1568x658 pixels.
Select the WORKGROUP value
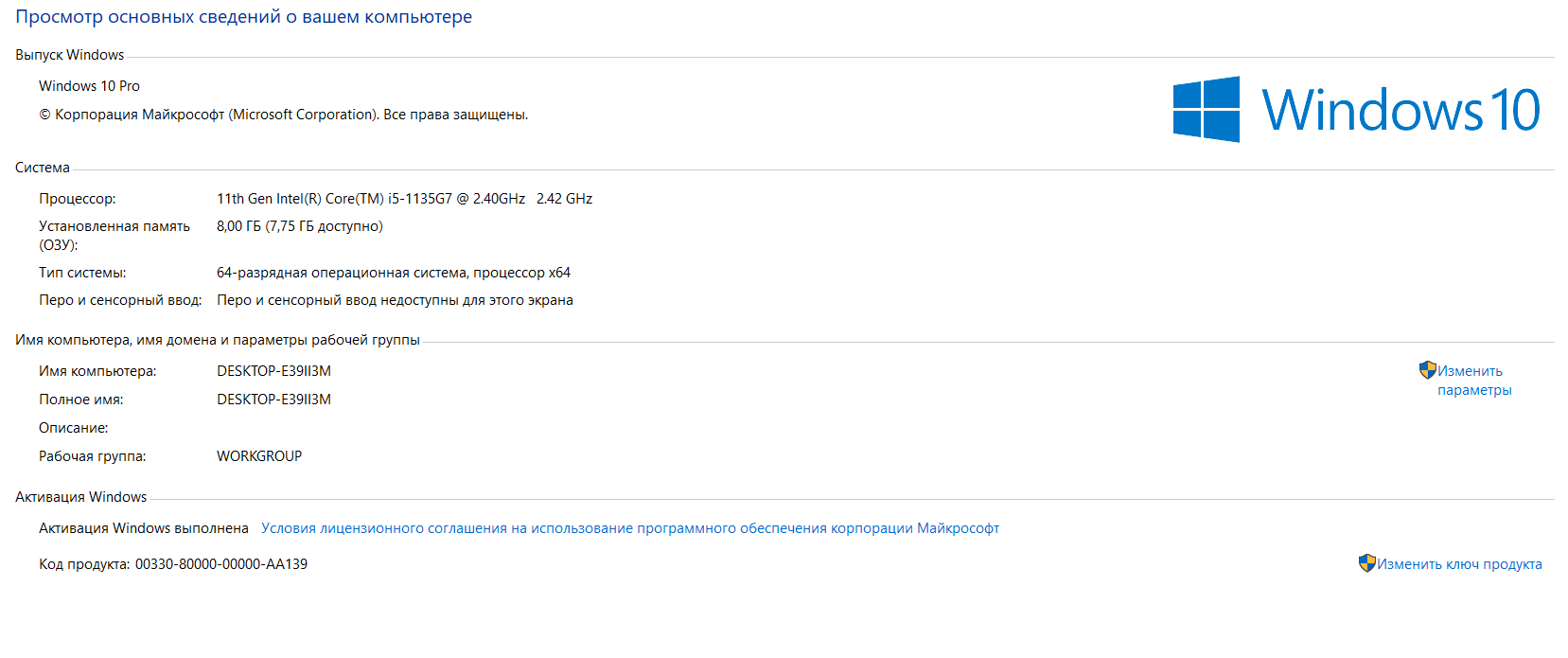259,456
